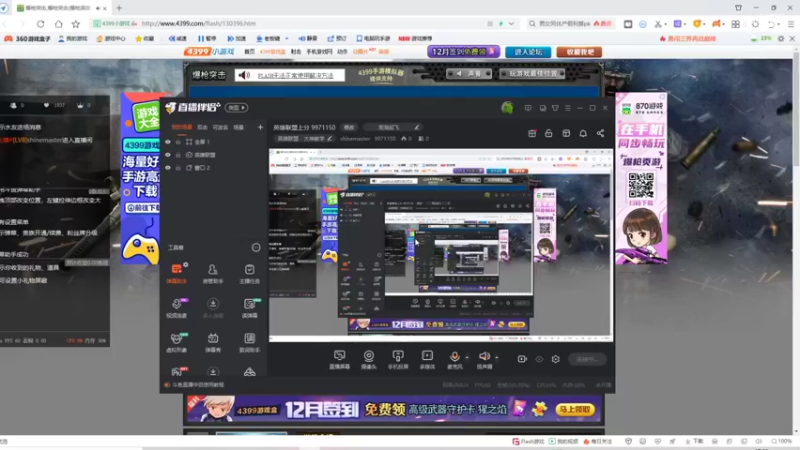Click browser home icon

[59, 23]
